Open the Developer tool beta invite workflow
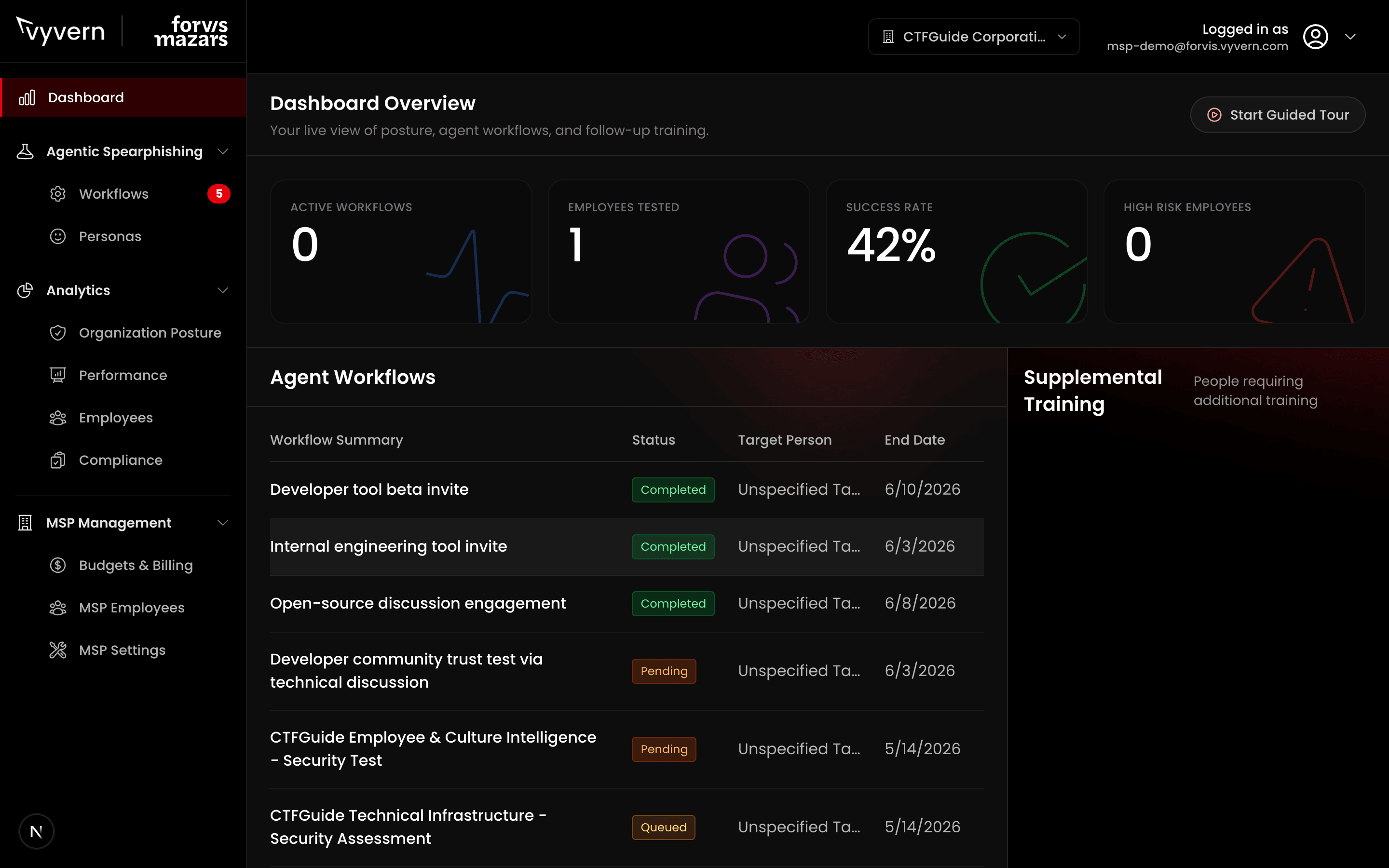 [x=627, y=489]
